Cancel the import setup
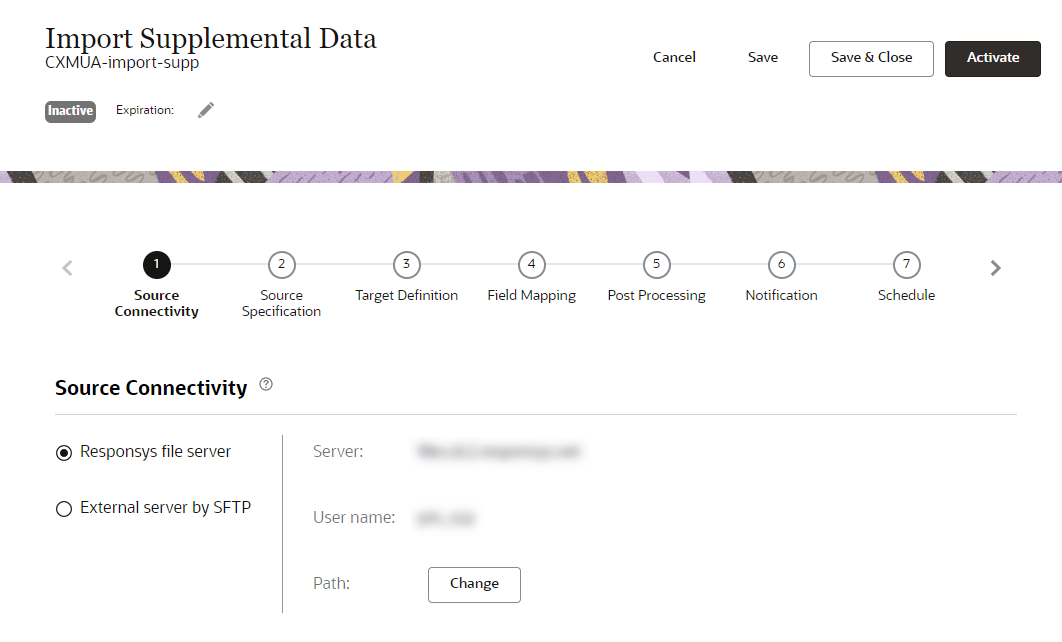This screenshot has width=1062, height=642. [674, 58]
